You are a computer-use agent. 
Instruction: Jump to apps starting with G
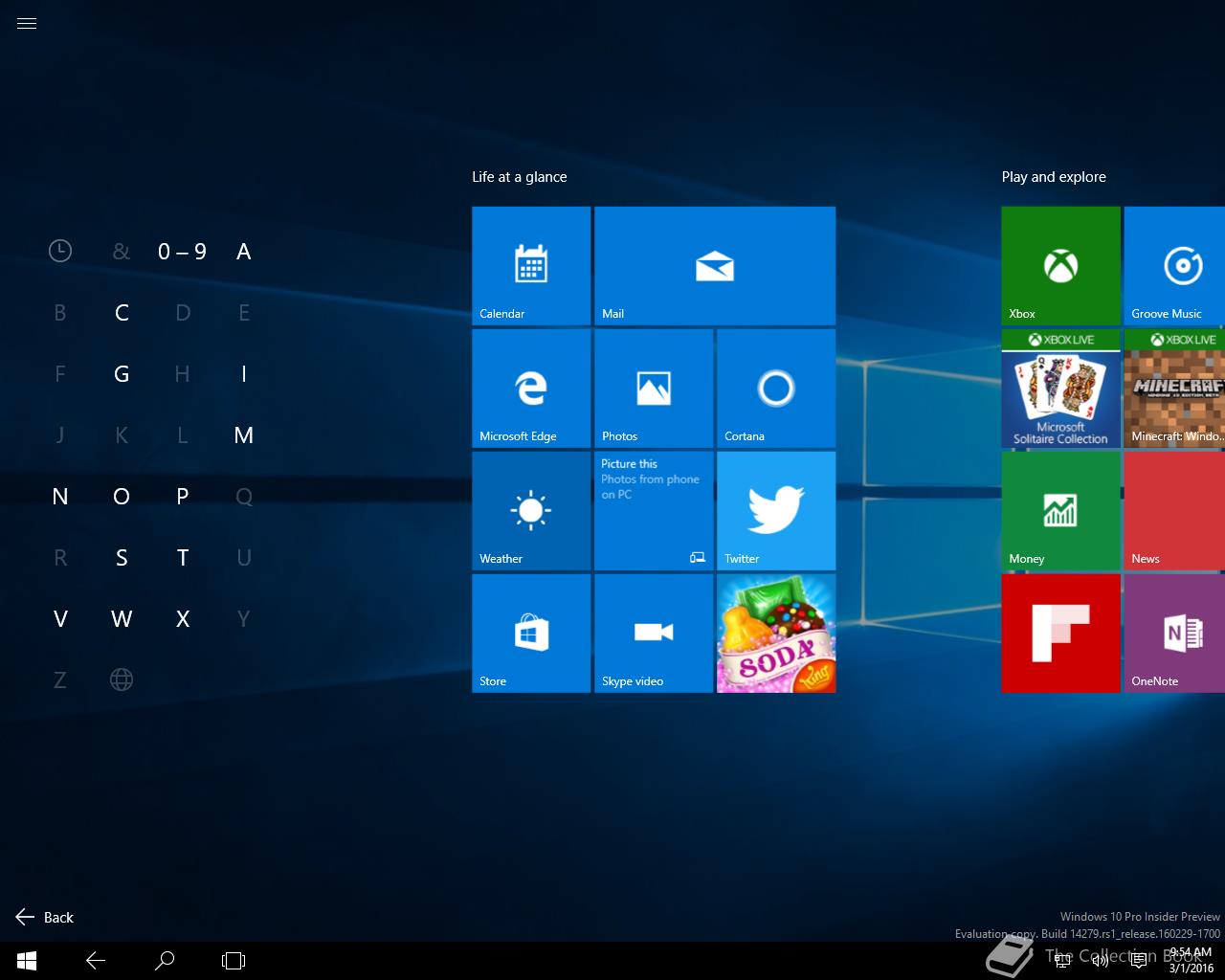pyautogui.click(x=122, y=374)
